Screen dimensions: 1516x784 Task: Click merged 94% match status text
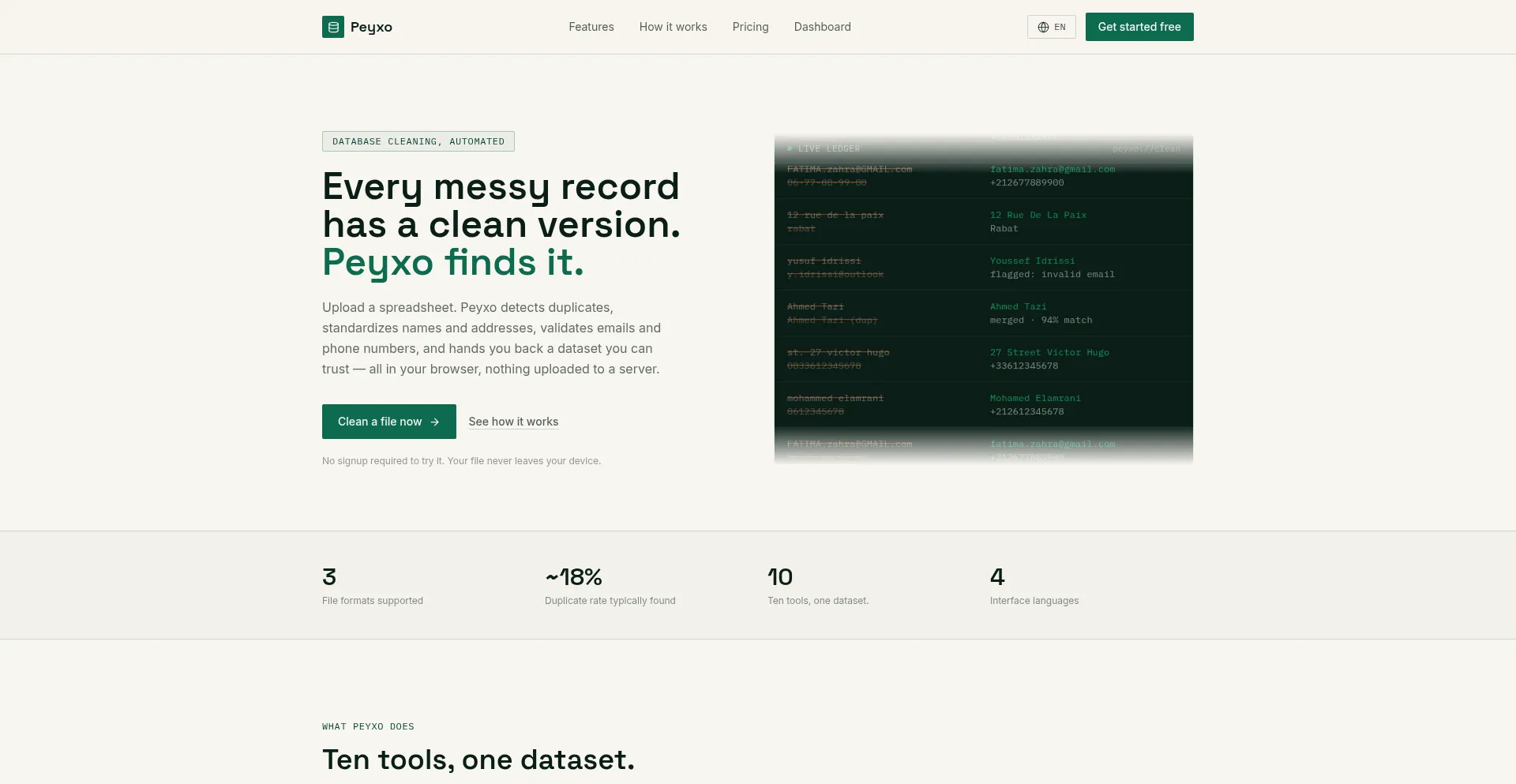1041,320
